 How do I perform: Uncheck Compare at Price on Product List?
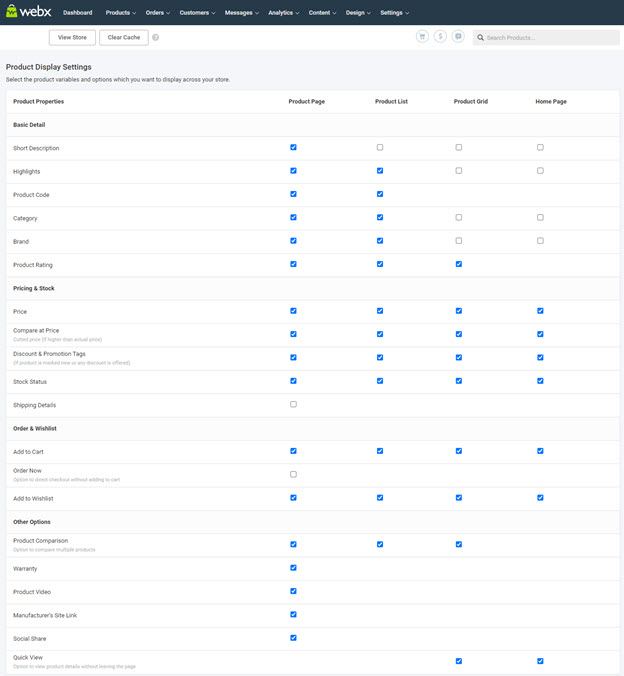[x=380, y=334]
